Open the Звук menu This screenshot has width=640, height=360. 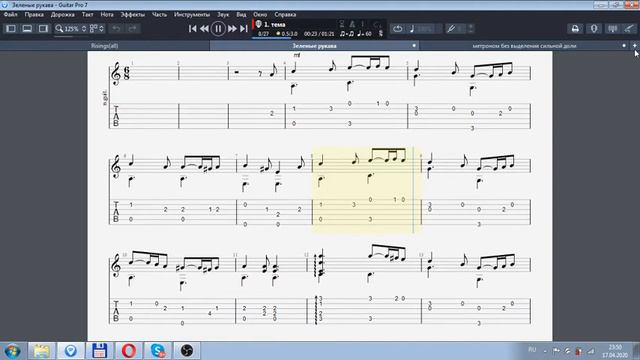pyautogui.click(x=223, y=14)
